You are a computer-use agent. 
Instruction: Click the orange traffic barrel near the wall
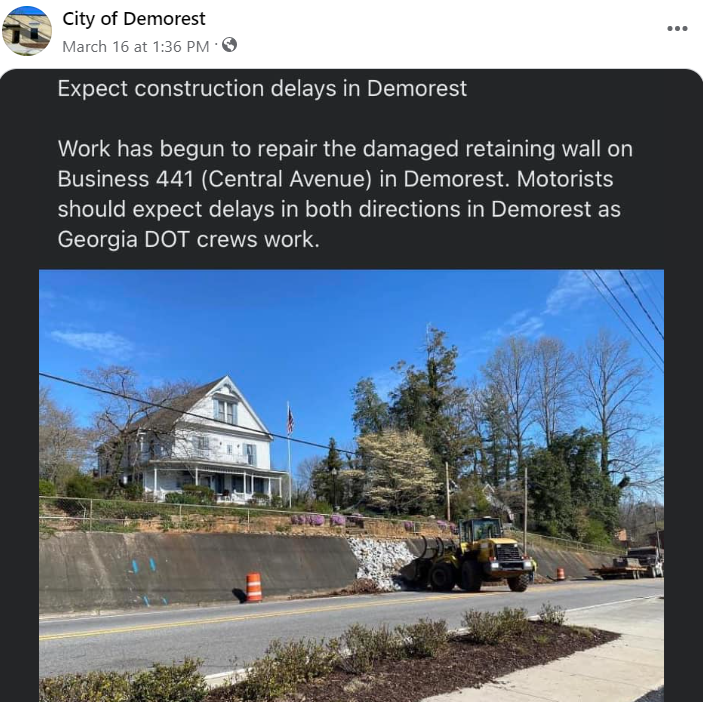click(254, 587)
